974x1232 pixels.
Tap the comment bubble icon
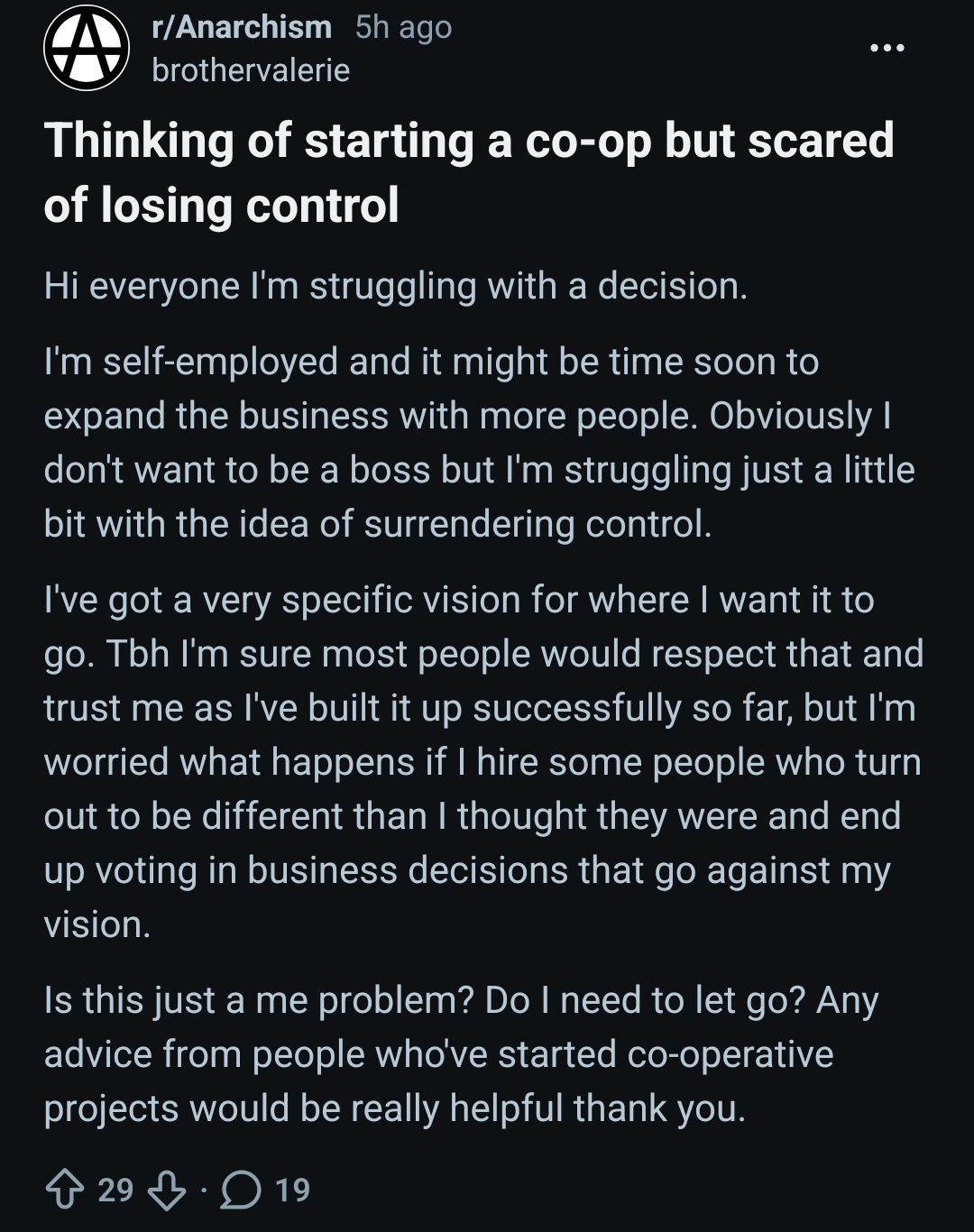pos(240,1191)
